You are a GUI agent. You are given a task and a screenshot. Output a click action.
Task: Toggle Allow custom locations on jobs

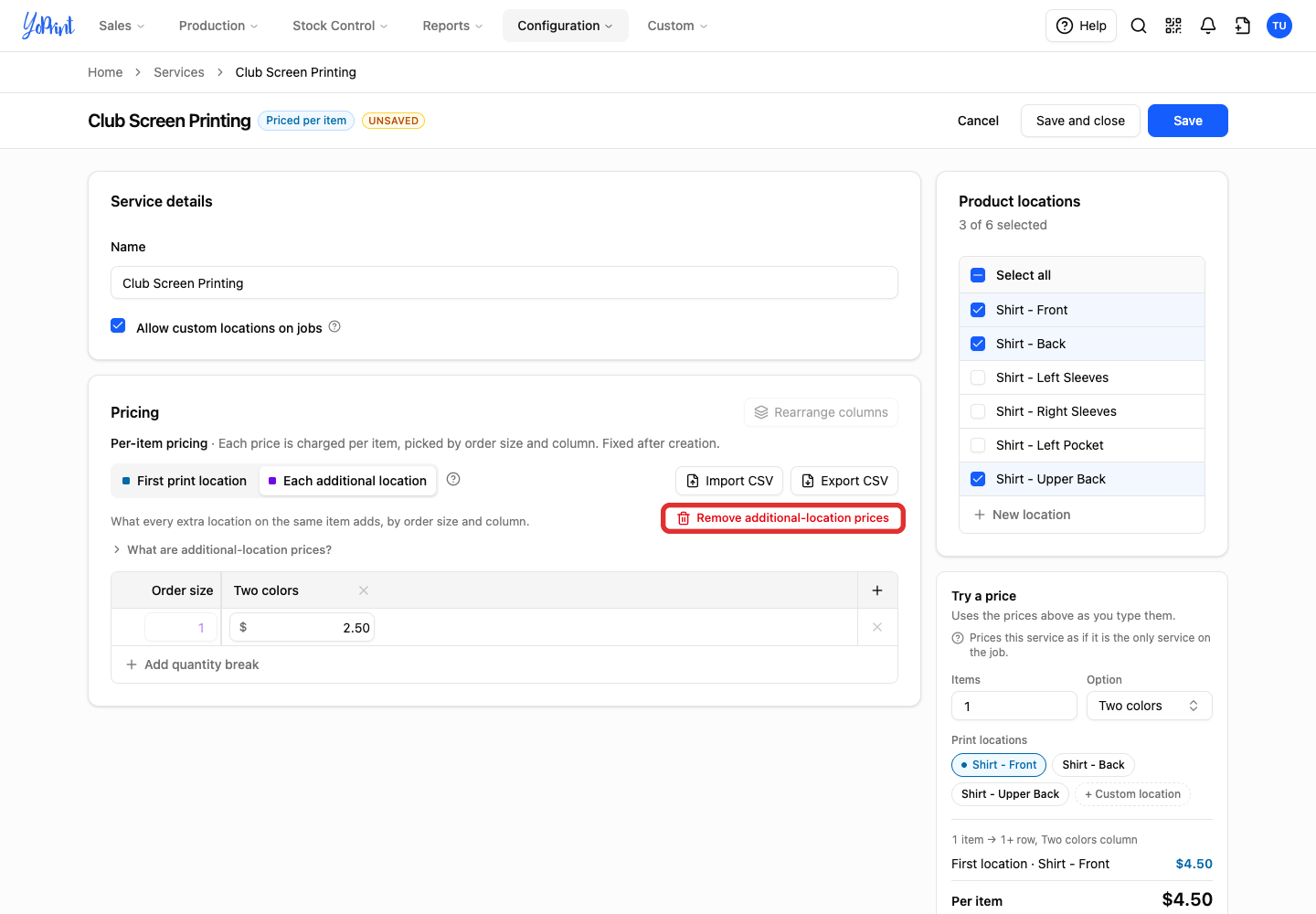pos(118,325)
